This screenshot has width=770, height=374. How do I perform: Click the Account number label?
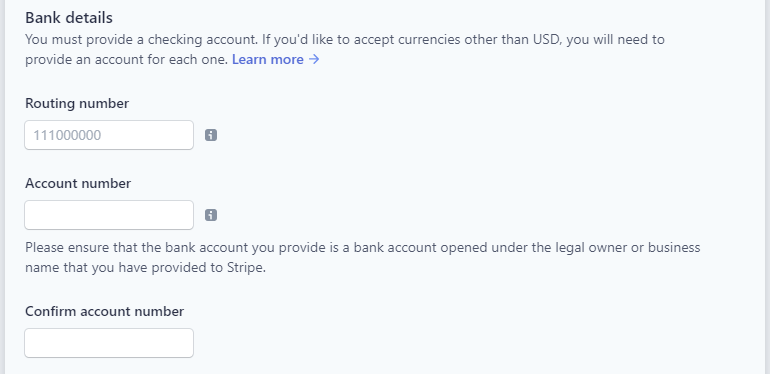(78, 184)
